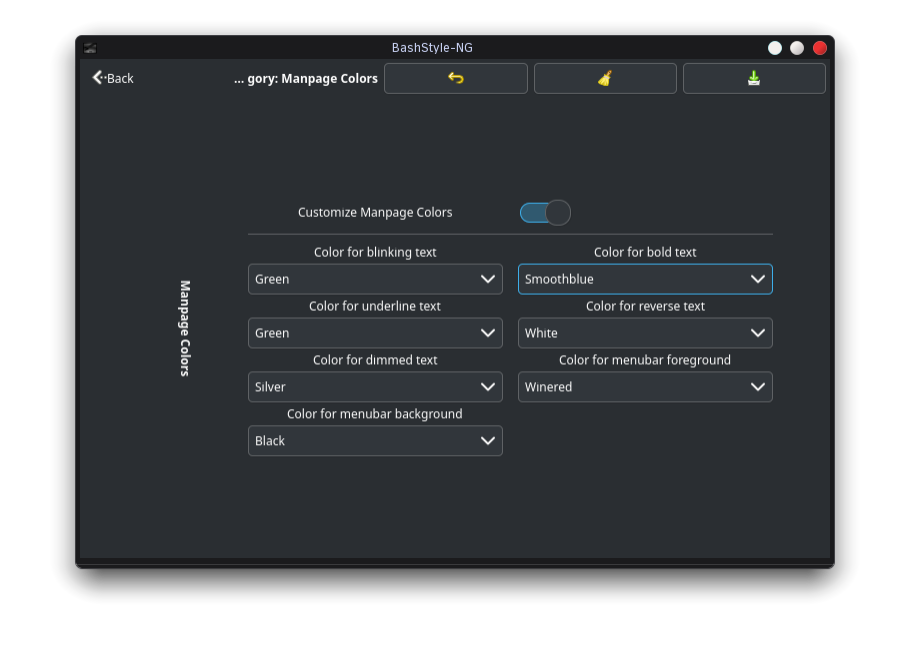The width and height of the screenshot is (910, 655).
Task: Click the BashStyle-NG window title
Action: (x=432, y=48)
